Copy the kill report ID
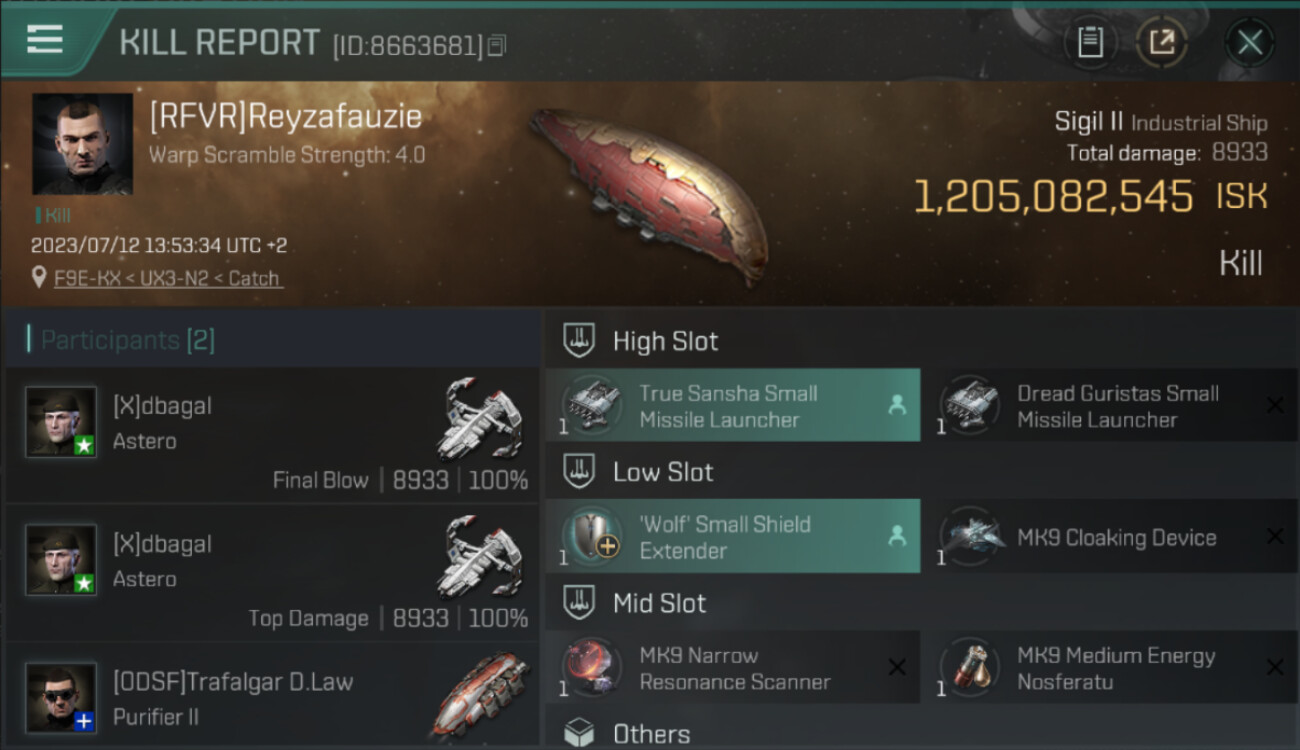The width and height of the screenshot is (1300, 750). click(497, 45)
